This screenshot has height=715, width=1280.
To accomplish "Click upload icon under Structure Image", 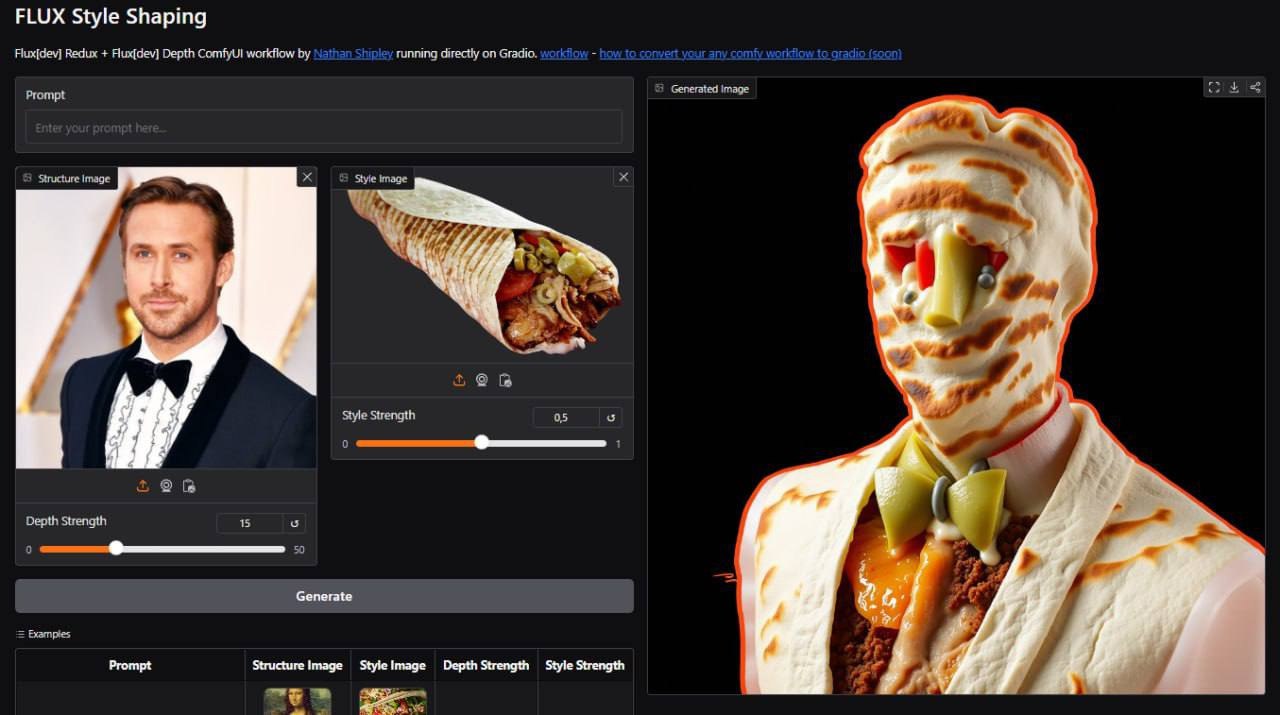I will tap(143, 486).
